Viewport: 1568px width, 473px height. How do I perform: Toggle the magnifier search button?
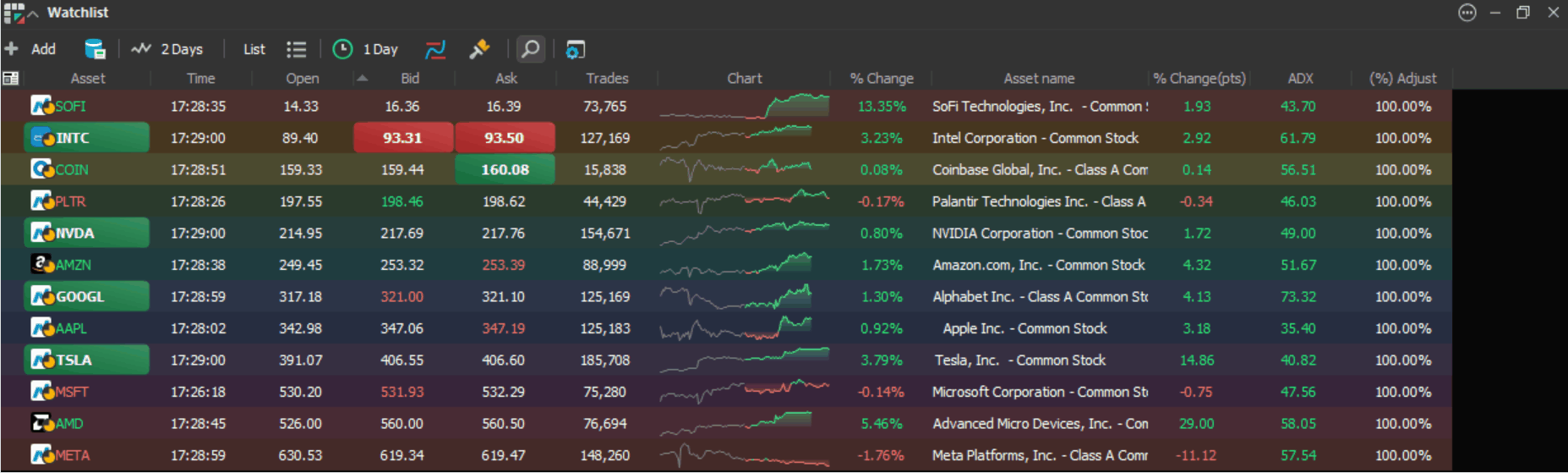click(x=530, y=49)
